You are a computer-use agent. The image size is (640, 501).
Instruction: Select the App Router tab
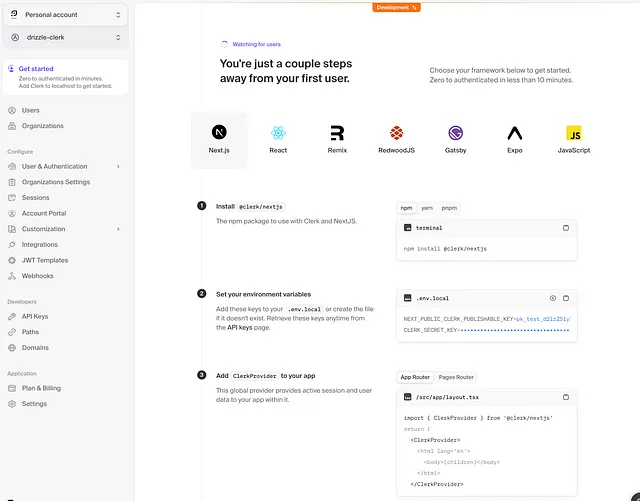click(x=415, y=377)
